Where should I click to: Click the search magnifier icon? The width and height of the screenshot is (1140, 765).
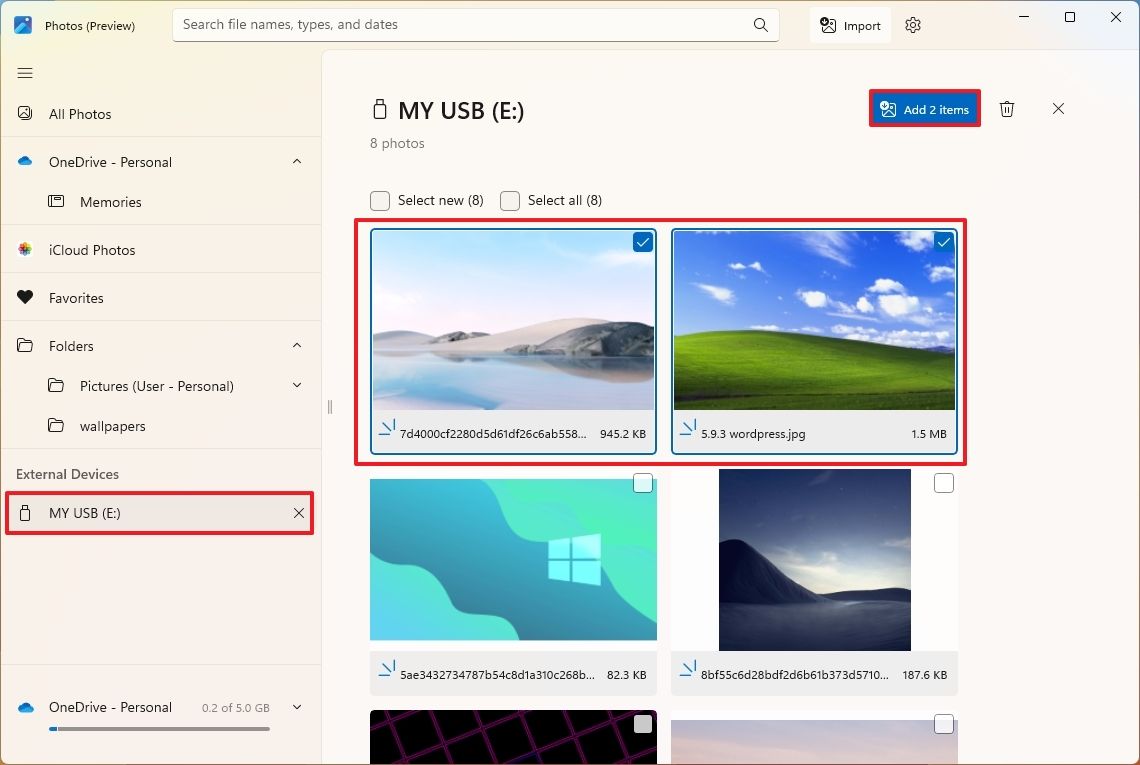(x=760, y=24)
